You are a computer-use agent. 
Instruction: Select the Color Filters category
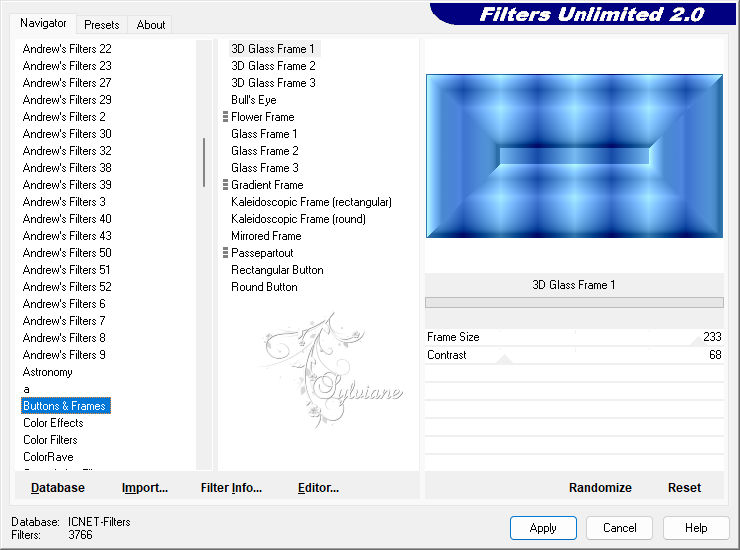(50, 440)
